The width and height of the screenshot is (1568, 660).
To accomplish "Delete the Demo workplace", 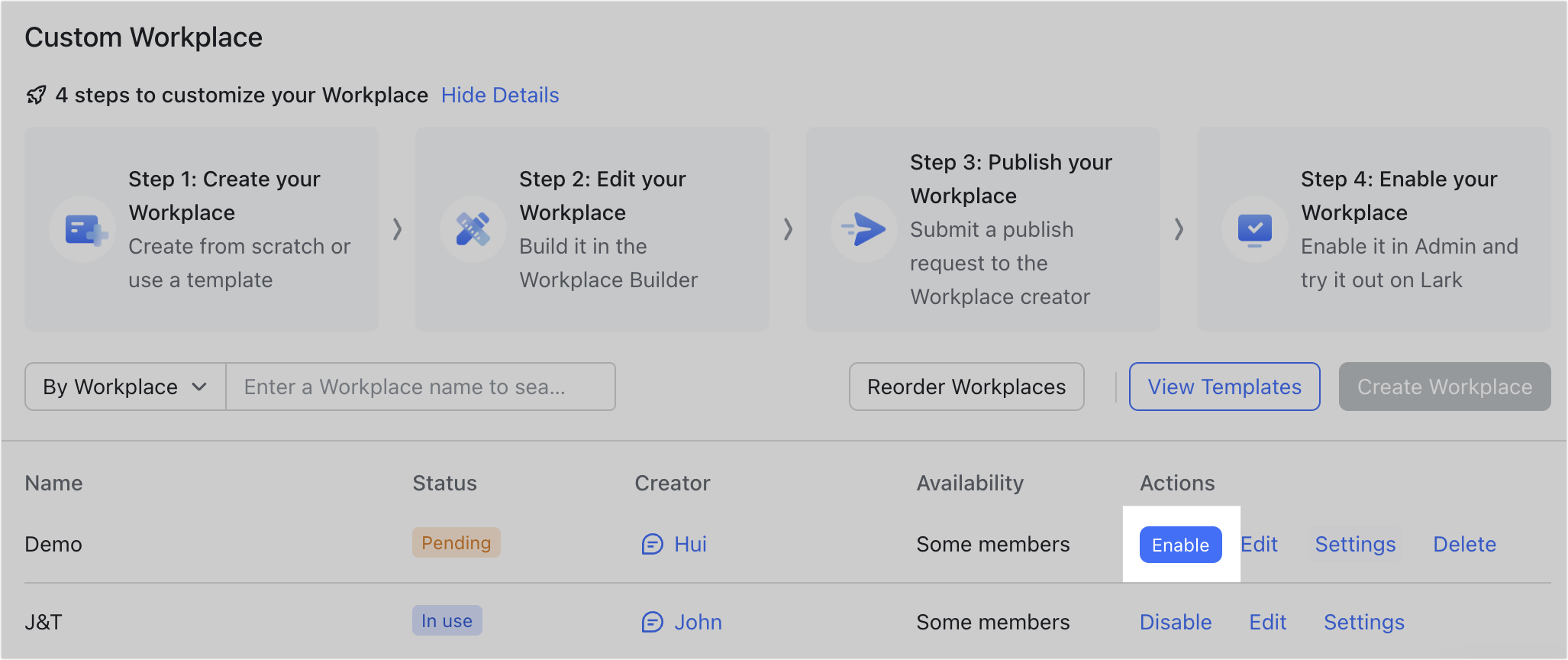I will click(1464, 544).
